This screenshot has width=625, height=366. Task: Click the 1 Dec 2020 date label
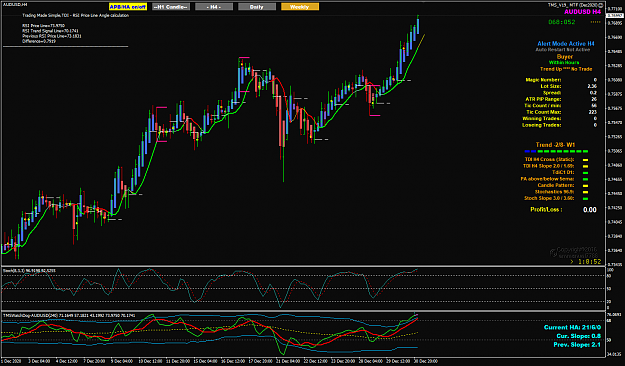point(10,361)
